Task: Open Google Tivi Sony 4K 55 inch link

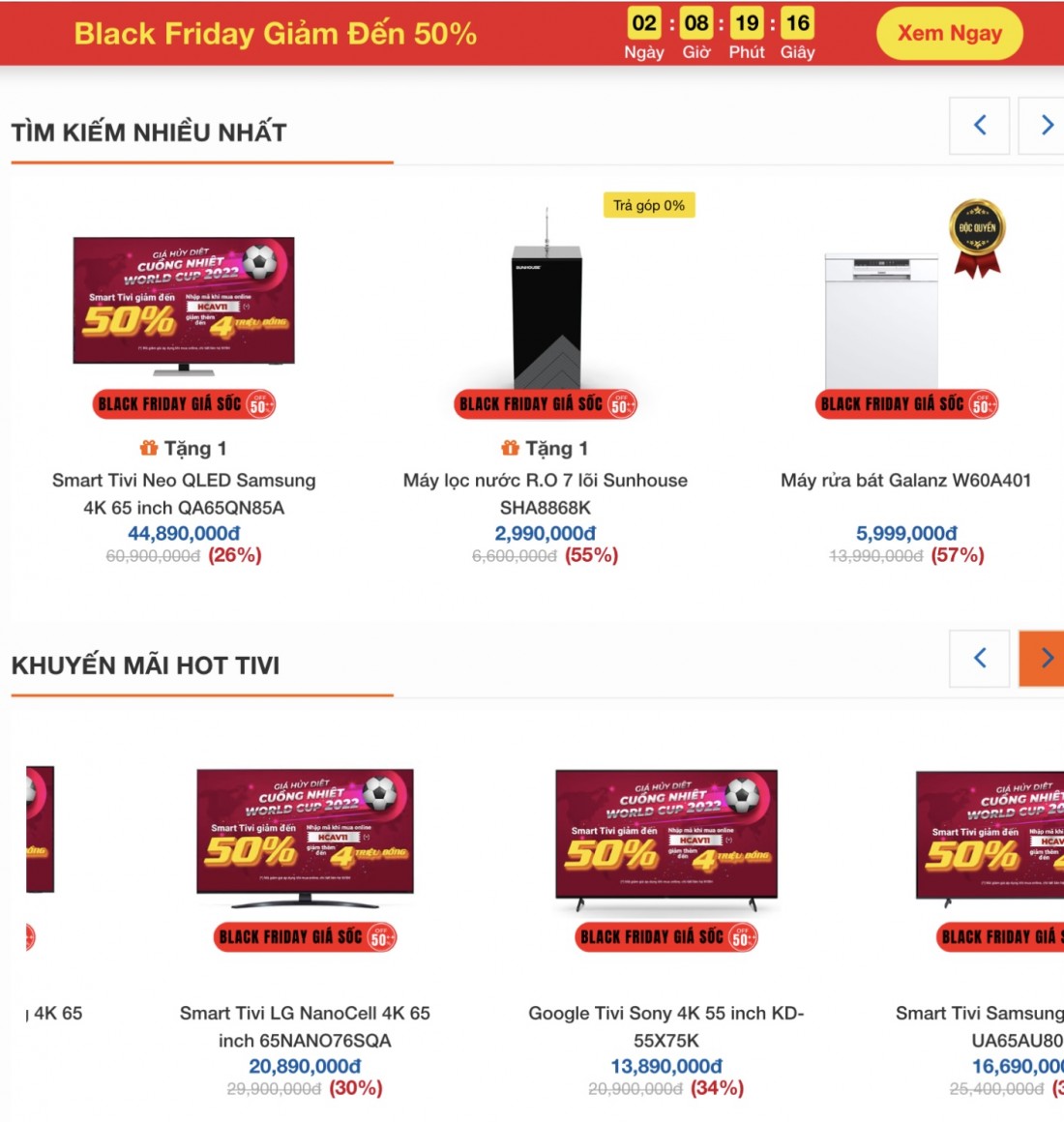Action: 666,1026
